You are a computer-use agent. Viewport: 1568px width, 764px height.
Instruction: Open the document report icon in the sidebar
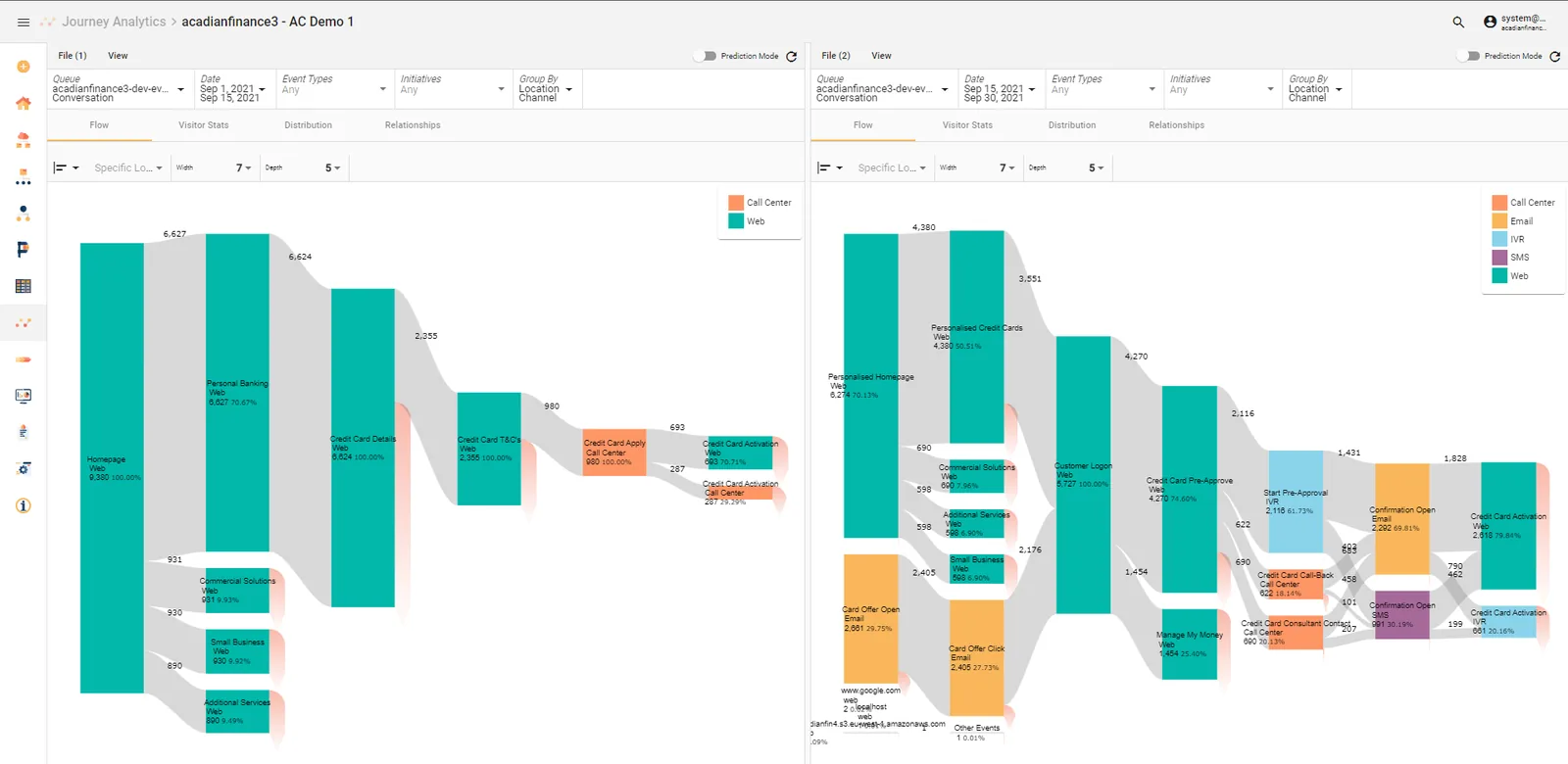click(24, 432)
